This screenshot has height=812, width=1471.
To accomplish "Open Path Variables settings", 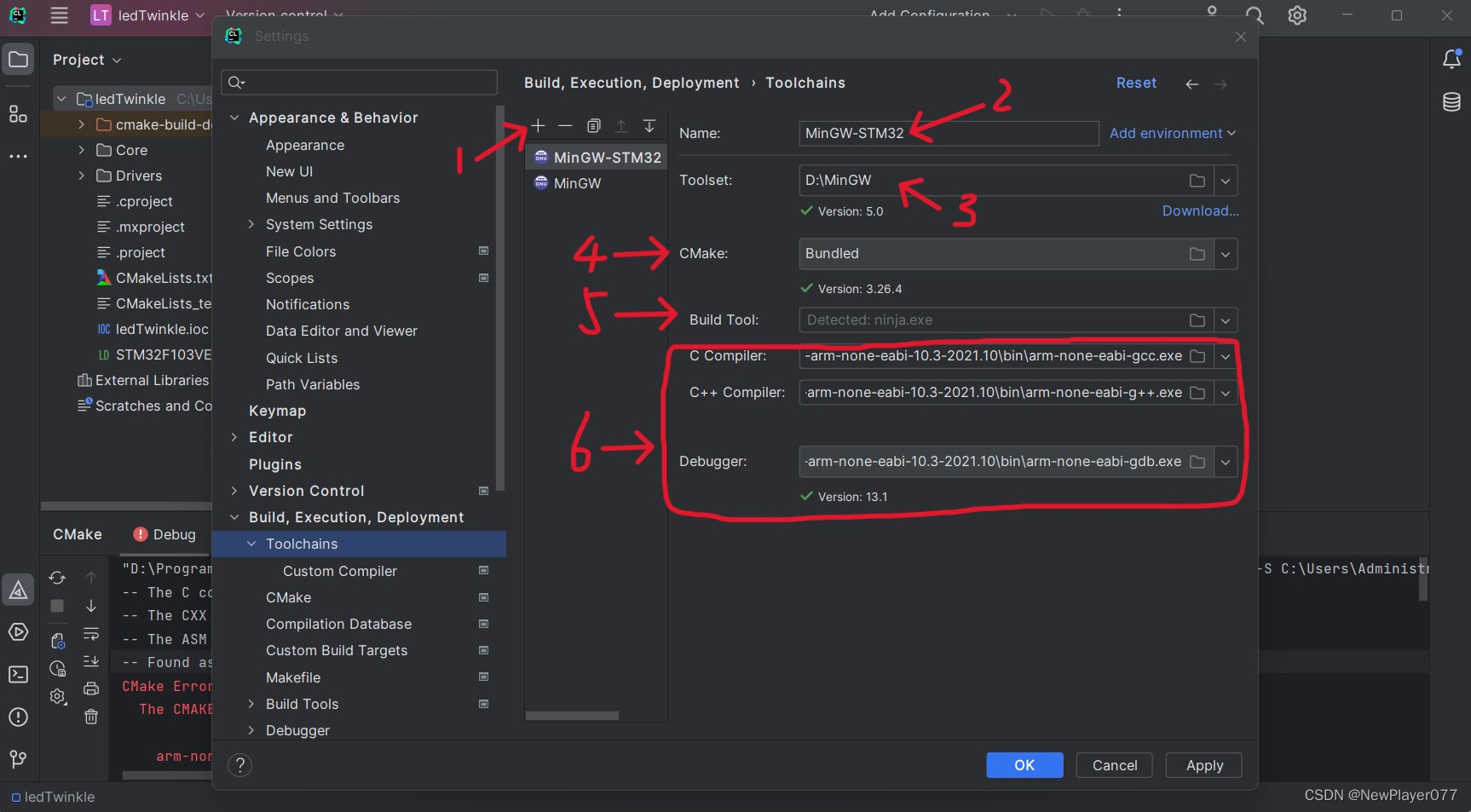I will pyautogui.click(x=313, y=384).
